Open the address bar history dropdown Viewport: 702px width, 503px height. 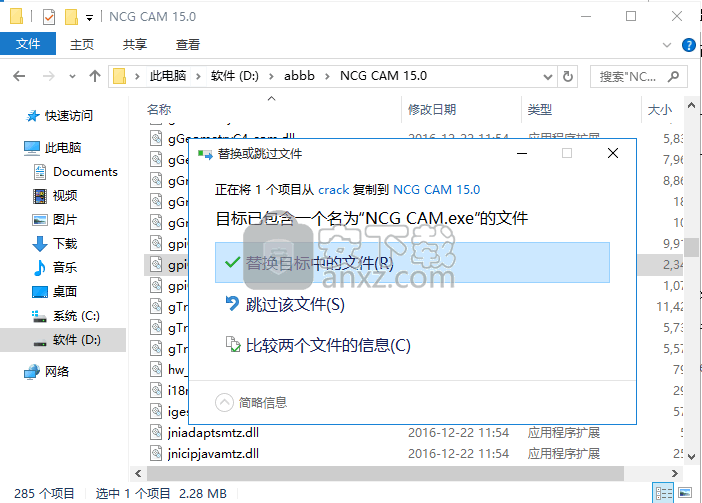(547, 77)
